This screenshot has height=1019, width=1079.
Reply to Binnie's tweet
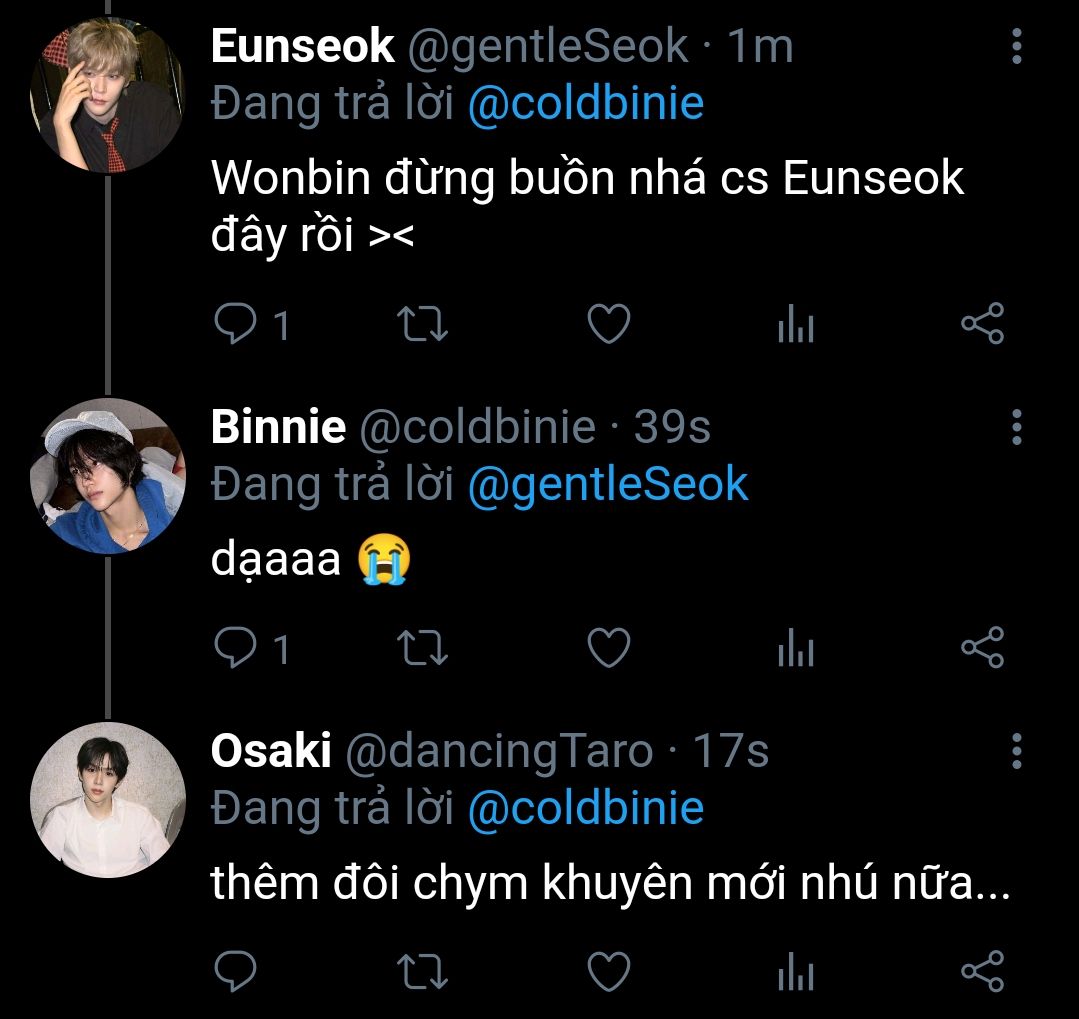pyautogui.click(x=237, y=649)
